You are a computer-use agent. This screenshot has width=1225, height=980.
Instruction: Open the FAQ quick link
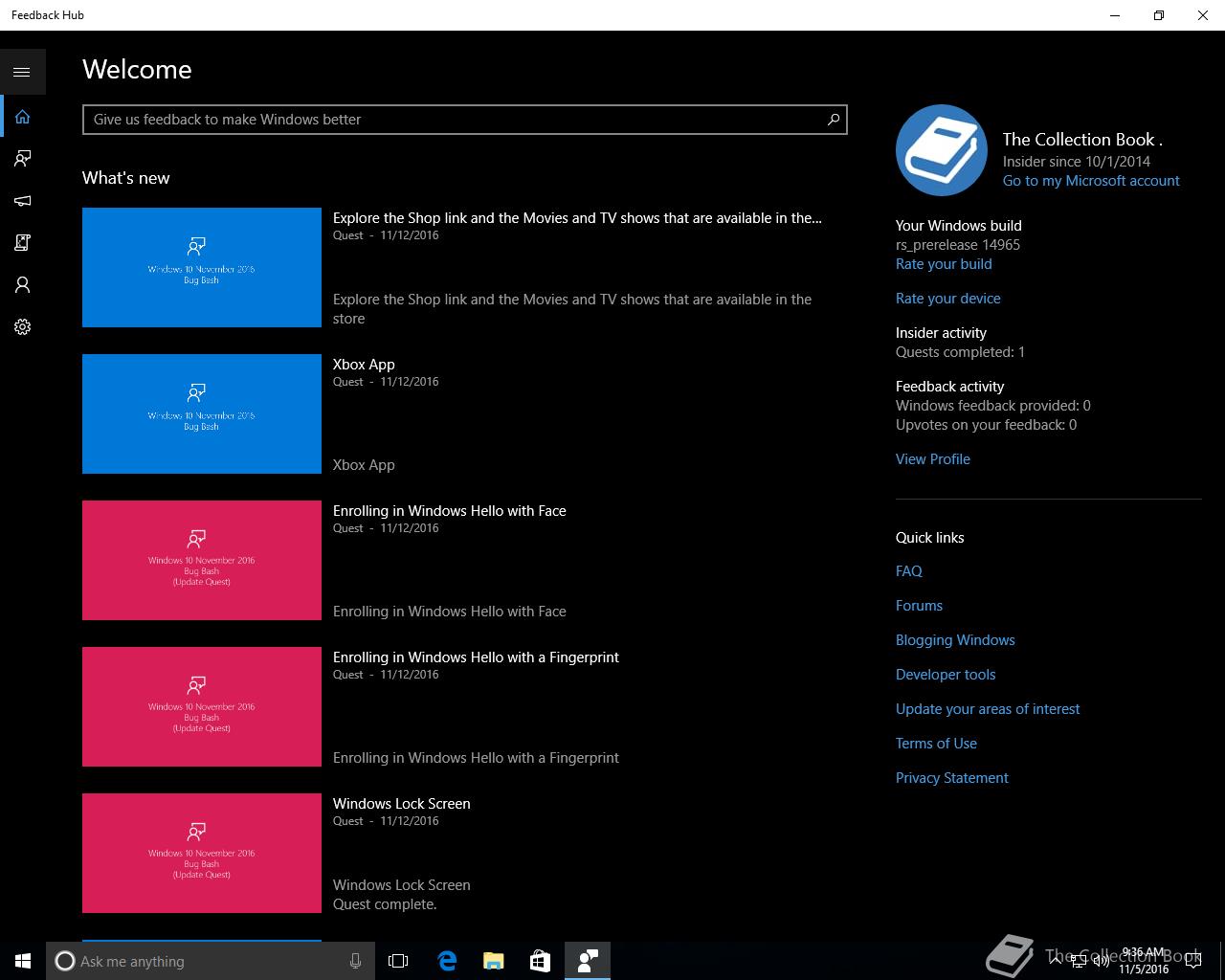(908, 571)
